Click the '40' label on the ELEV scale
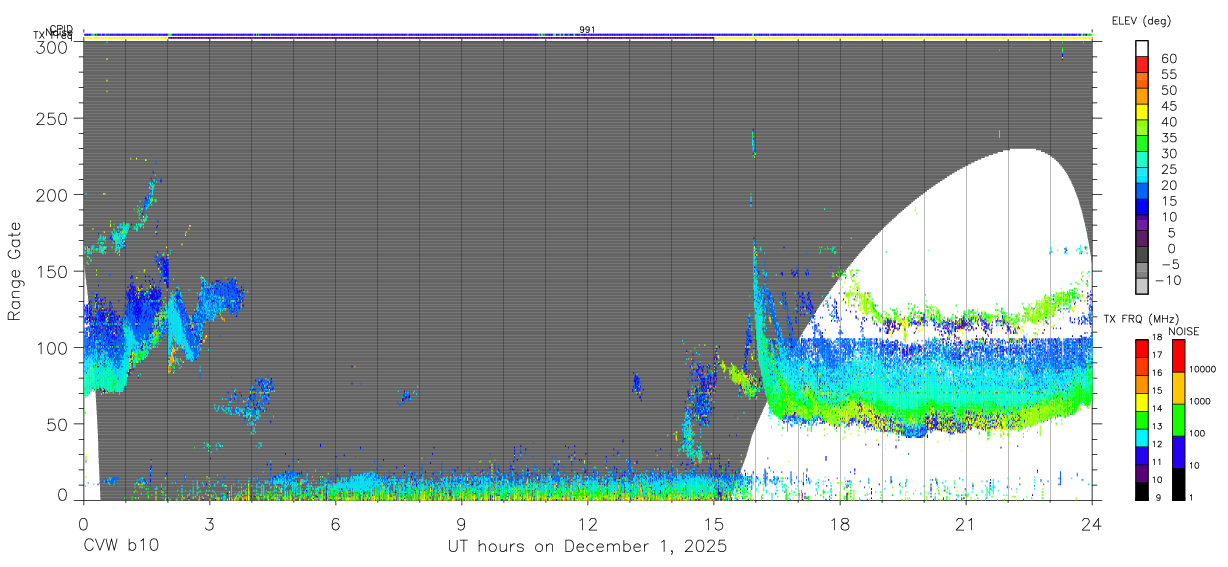This screenshot has height=567, width=1228. click(1168, 122)
